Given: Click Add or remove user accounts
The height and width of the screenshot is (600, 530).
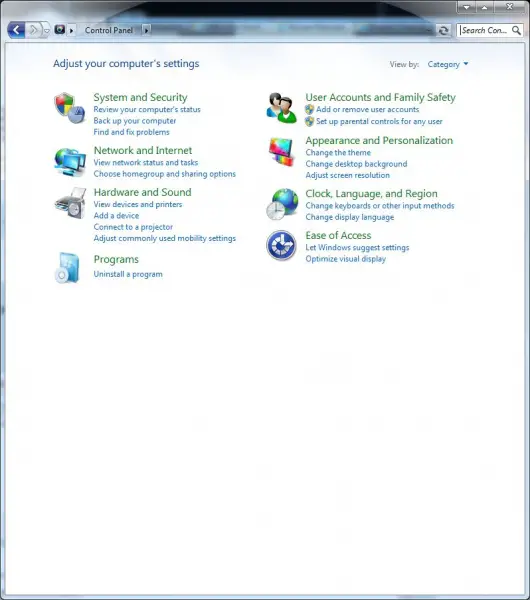Looking at the screenshot, I should [367, 109].
